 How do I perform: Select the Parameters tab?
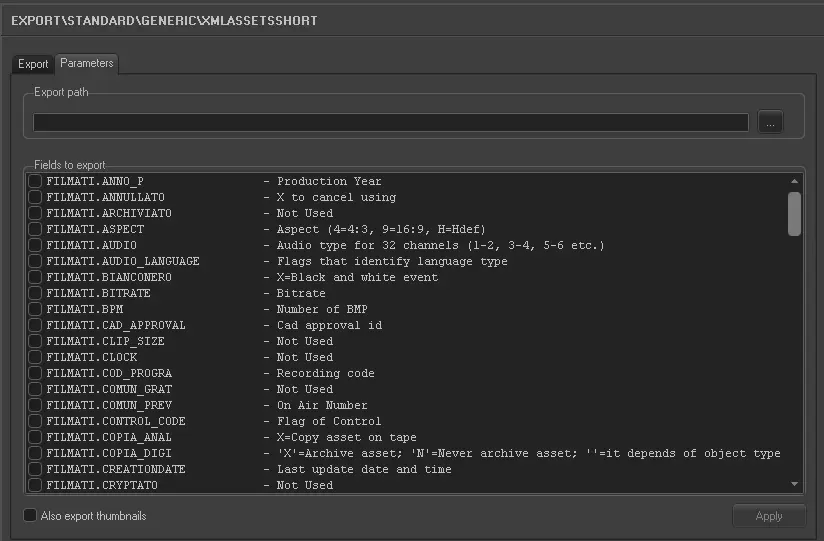87,63
